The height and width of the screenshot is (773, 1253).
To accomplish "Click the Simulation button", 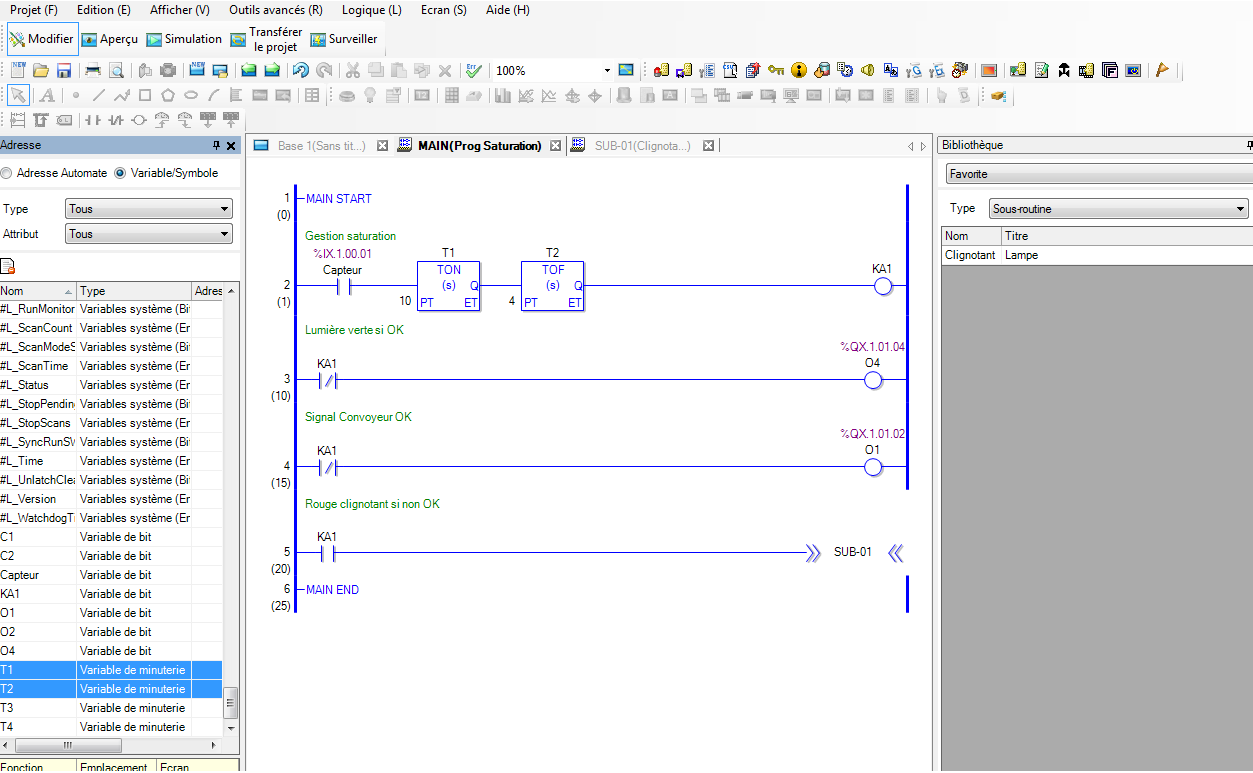I will [185, 40].
